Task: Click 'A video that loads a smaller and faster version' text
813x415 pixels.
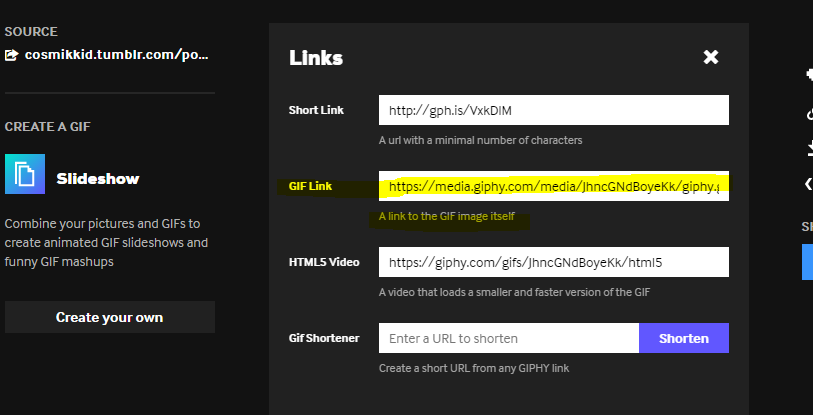Action: [x=514, y=292]
